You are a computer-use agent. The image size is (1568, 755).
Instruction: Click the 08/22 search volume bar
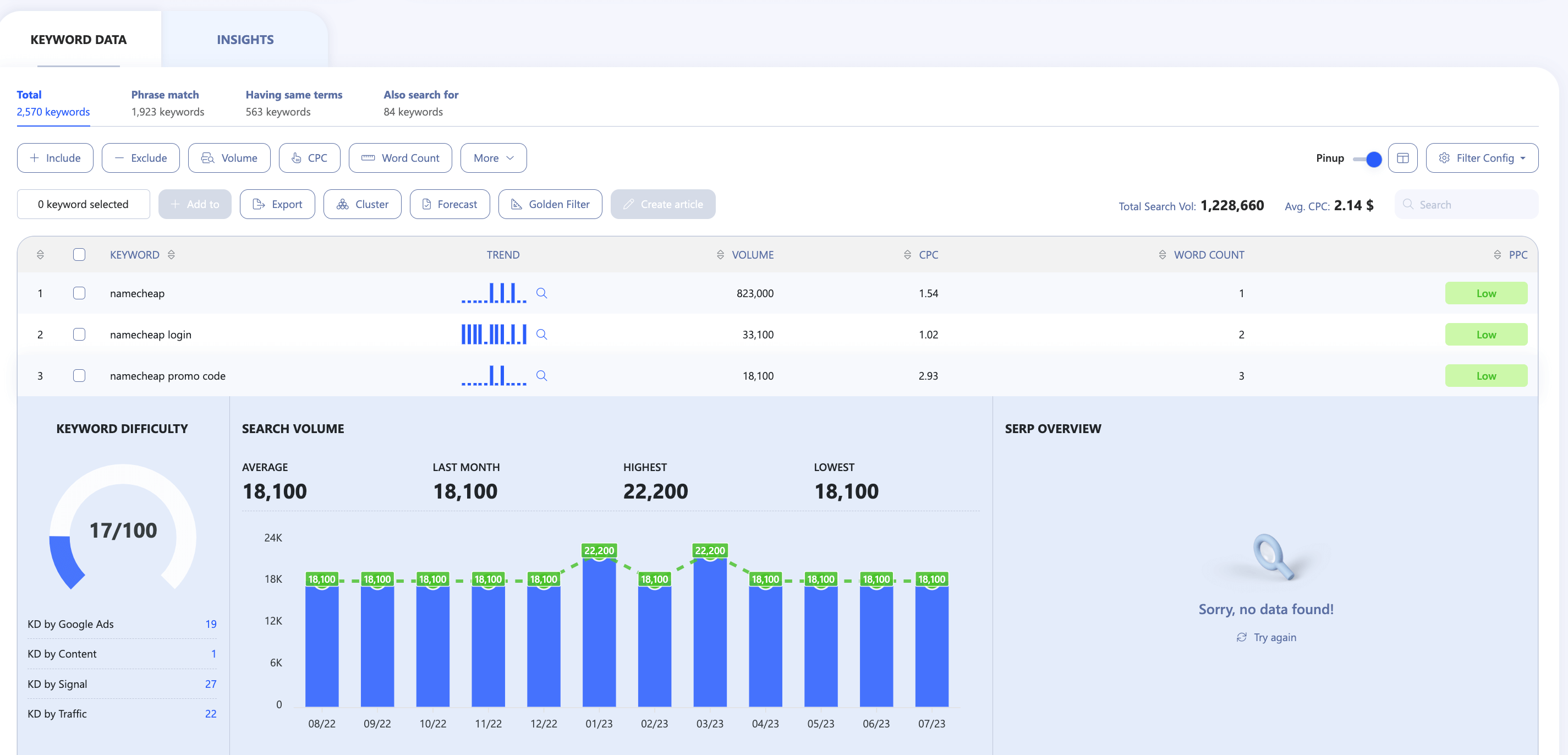click(x=322, y=645)
